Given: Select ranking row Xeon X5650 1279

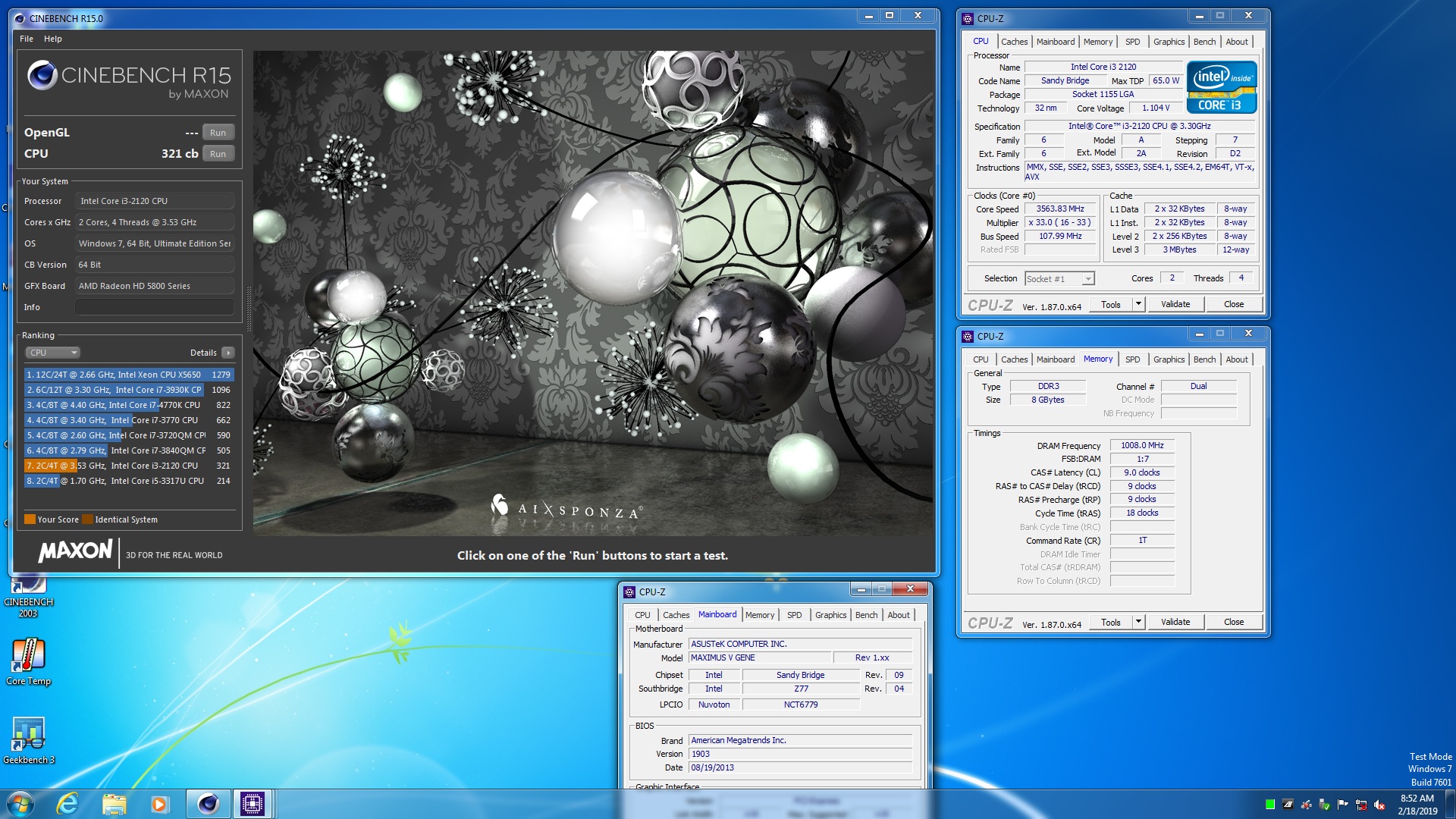Looking at the screenshot, I should point(129,375).
